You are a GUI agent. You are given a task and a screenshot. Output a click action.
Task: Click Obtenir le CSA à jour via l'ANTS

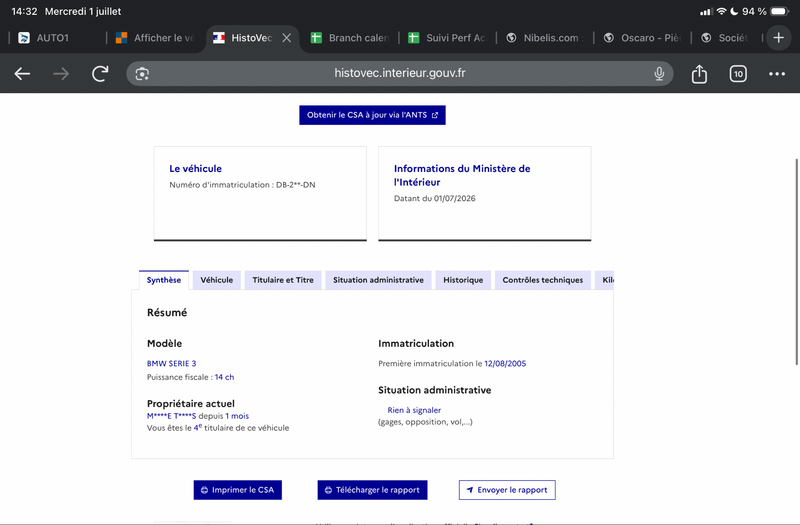tap(372, 115)
